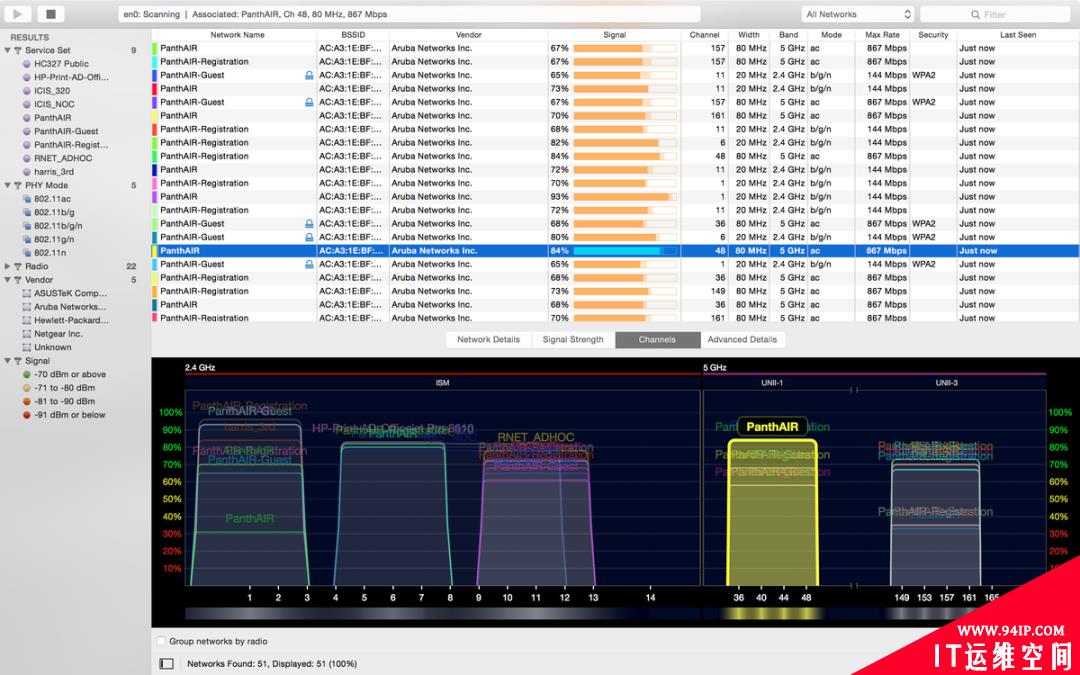Start scanning with the play button
The height and width of the screenshot is (675, 1080).
pyautogui.click(x=18, y=14)
